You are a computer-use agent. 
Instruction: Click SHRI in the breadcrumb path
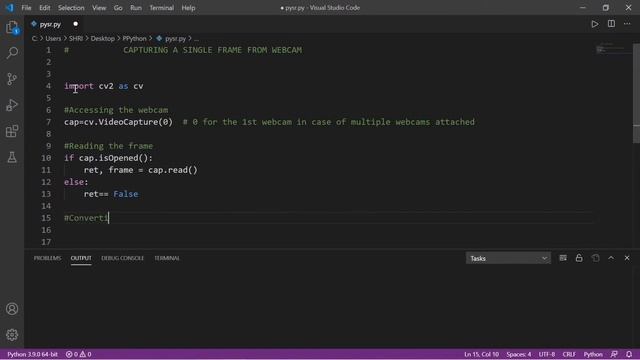click(76, 38)
